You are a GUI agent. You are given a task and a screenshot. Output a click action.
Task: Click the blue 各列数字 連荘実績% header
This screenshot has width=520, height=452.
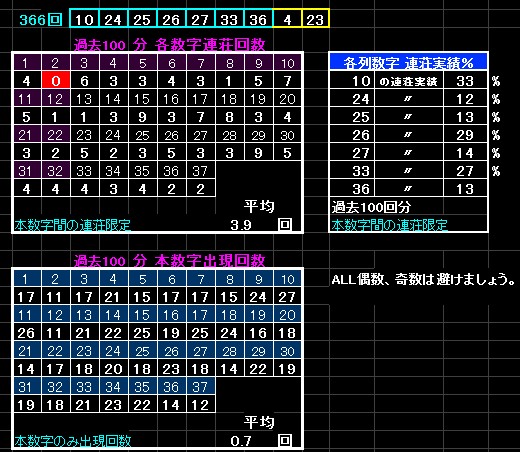pos(408,62)
